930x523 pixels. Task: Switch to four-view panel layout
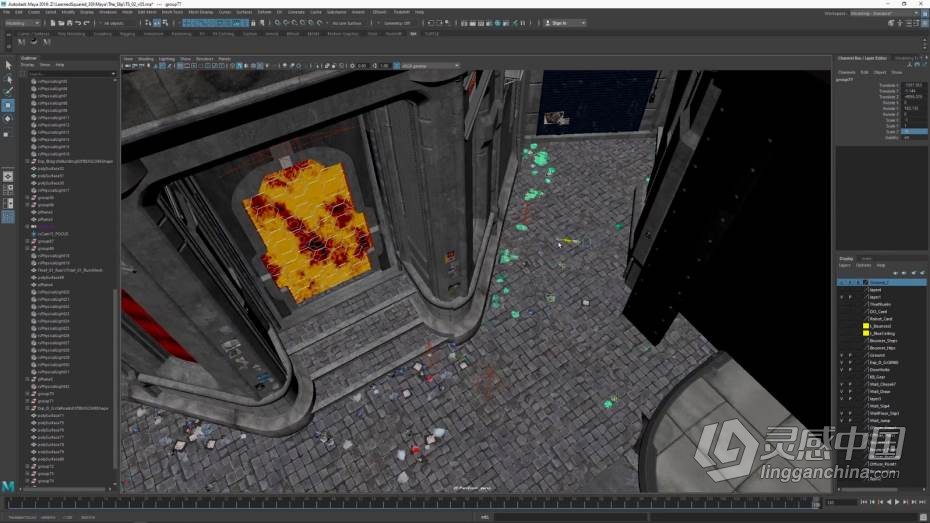[x=8, y=190]
